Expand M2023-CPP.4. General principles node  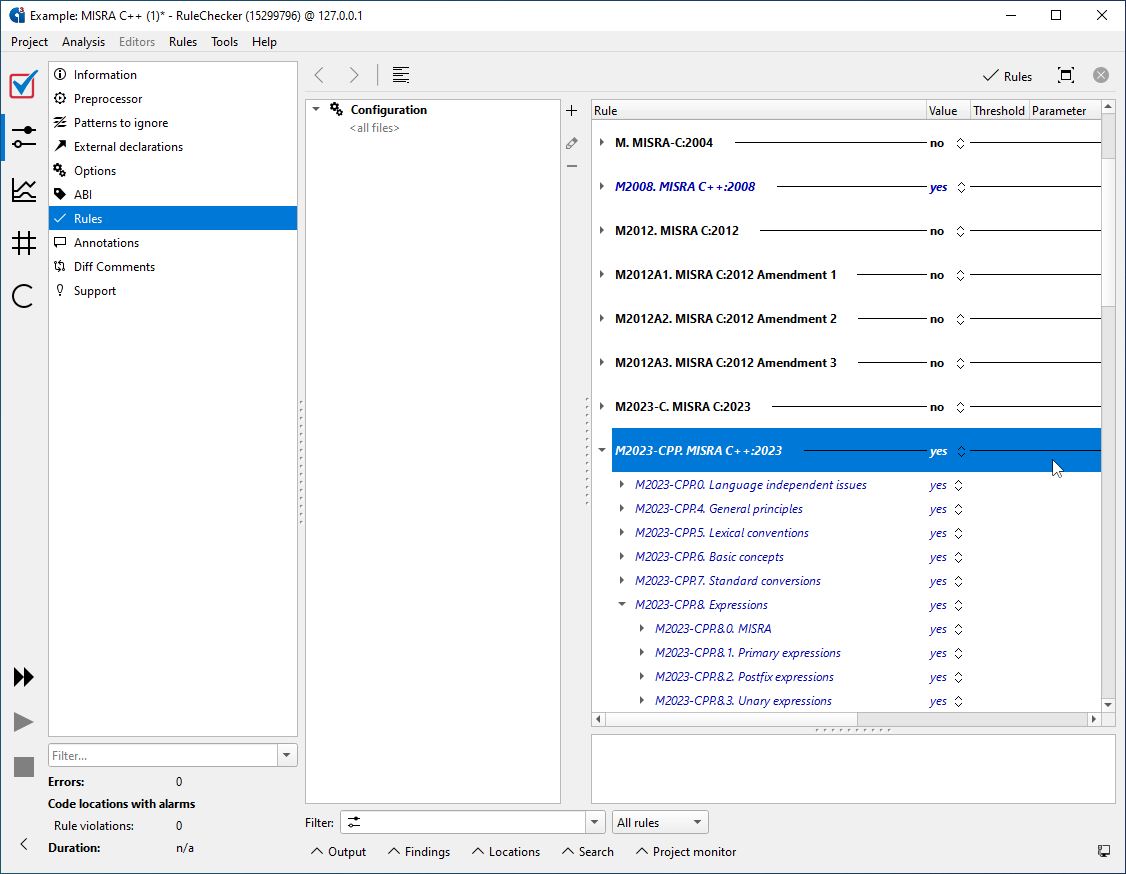622,508
